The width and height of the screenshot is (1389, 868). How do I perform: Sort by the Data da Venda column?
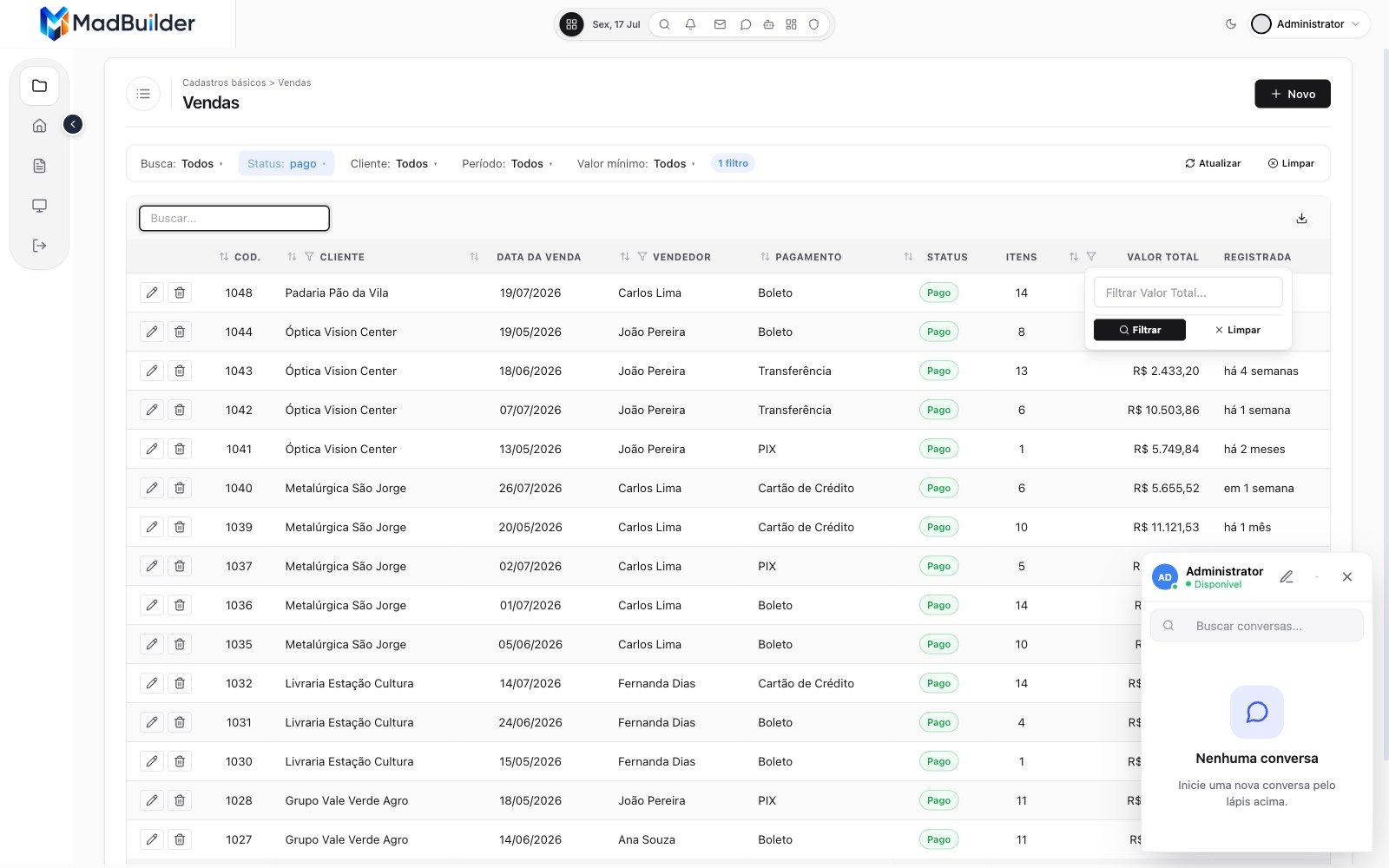coord(538,257)
